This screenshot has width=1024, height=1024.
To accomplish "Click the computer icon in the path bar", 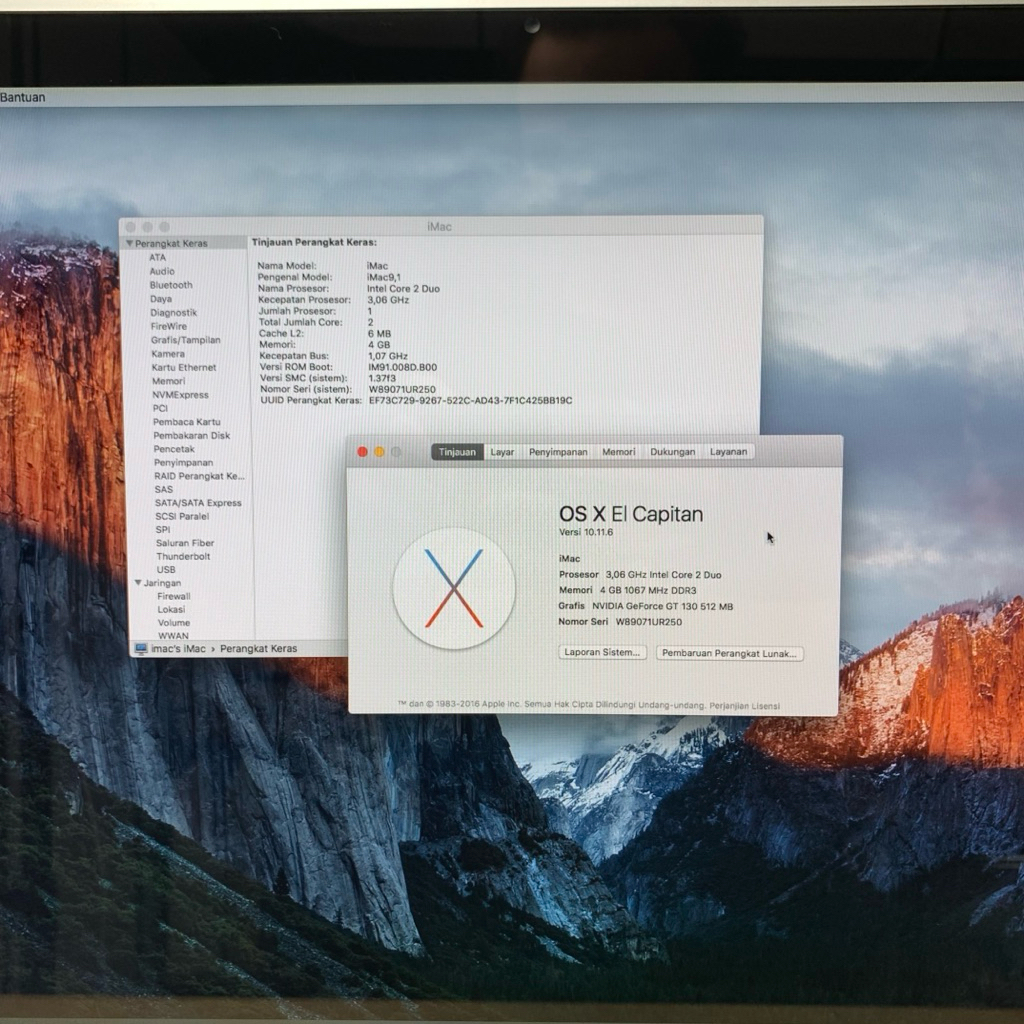I will pyautogui.click(x=141, y=648).
